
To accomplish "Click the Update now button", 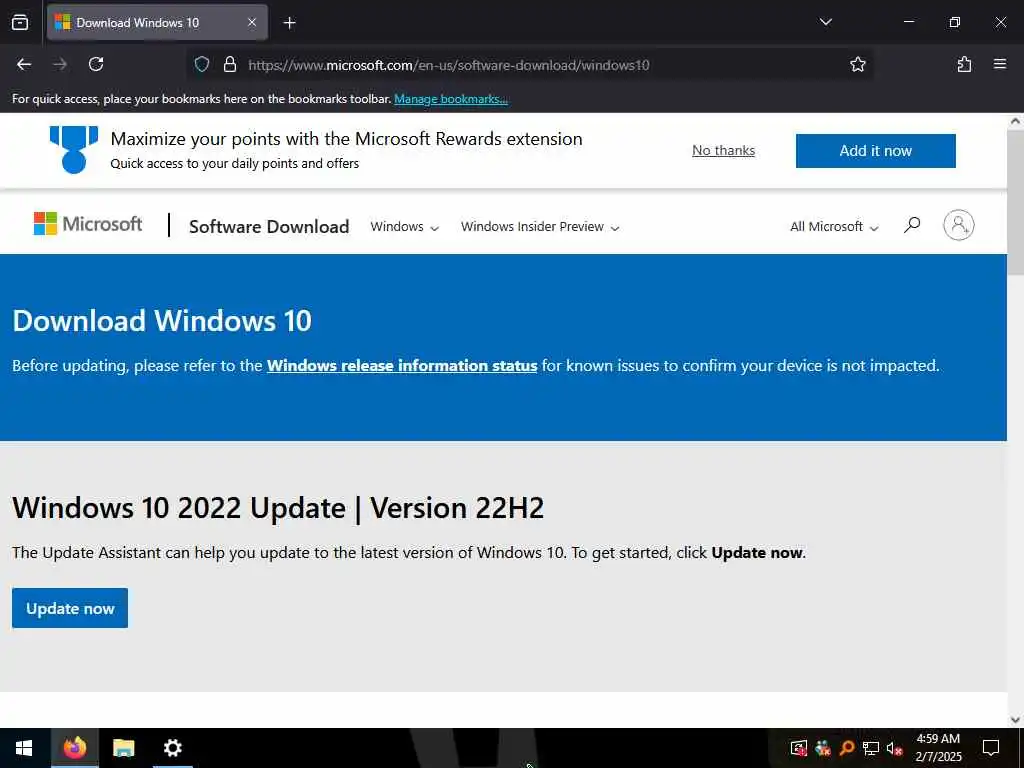I will click(70, 608).
